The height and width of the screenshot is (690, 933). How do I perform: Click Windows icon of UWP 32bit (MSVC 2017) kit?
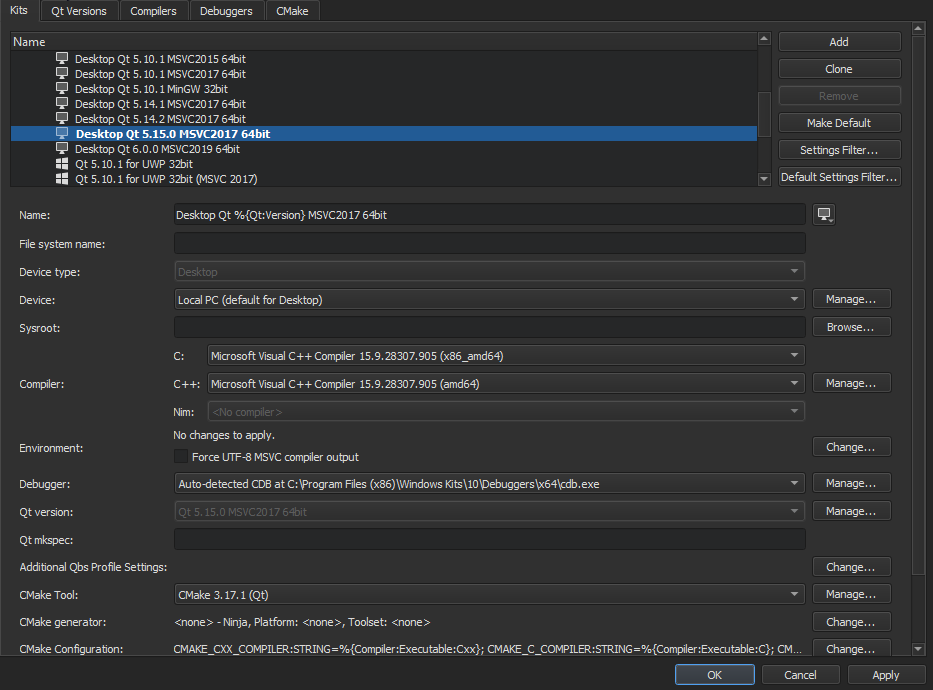click(62, 179)
